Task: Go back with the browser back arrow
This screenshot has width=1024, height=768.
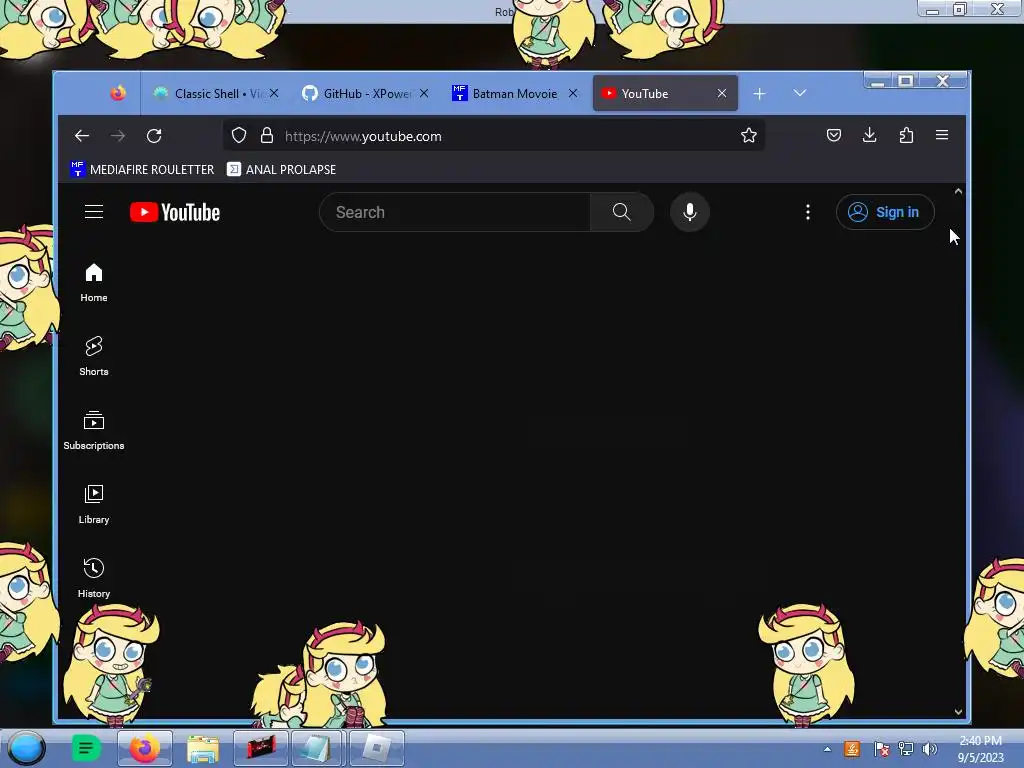Action: point(82,136)
